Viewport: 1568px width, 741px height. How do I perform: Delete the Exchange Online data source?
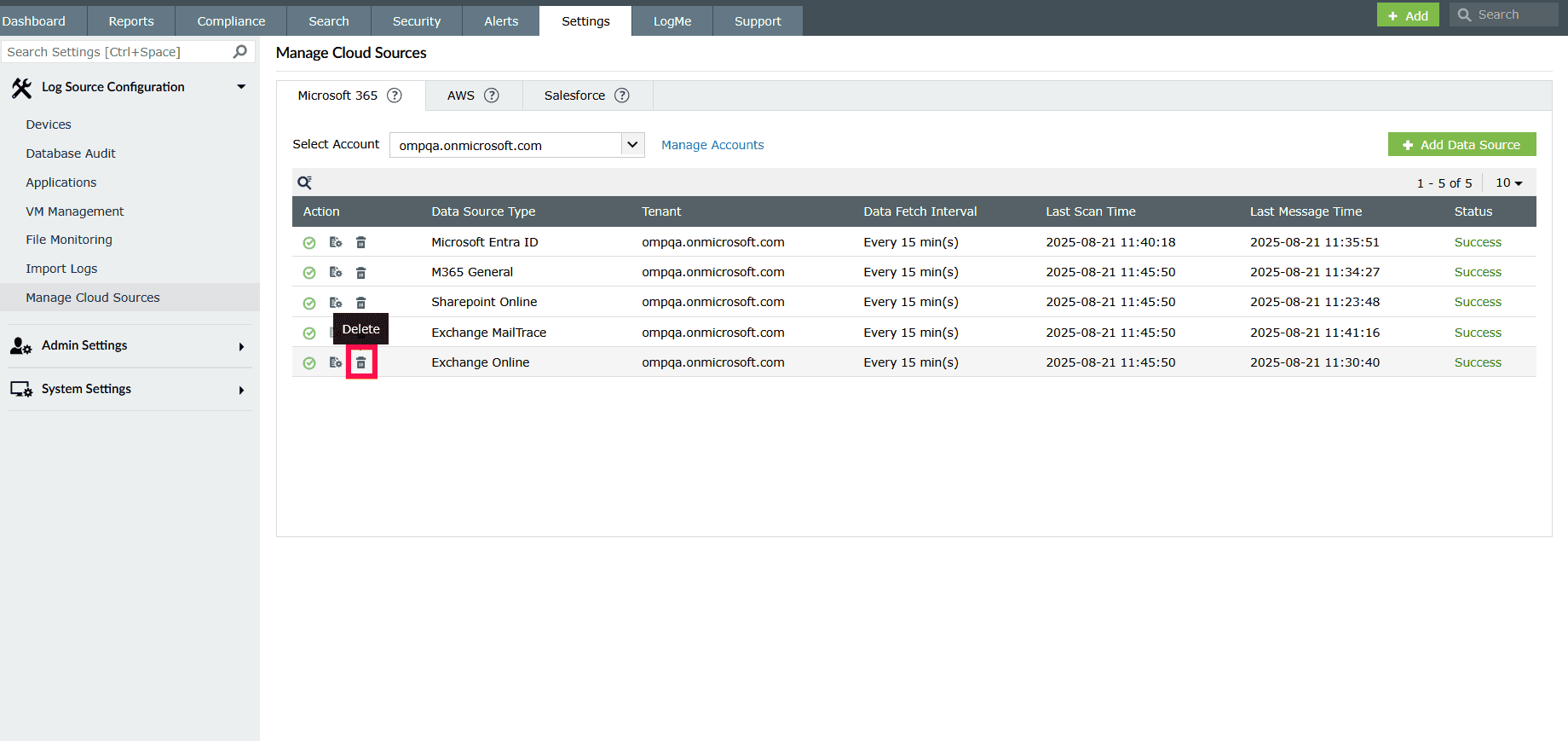click(x=360, y=363)
